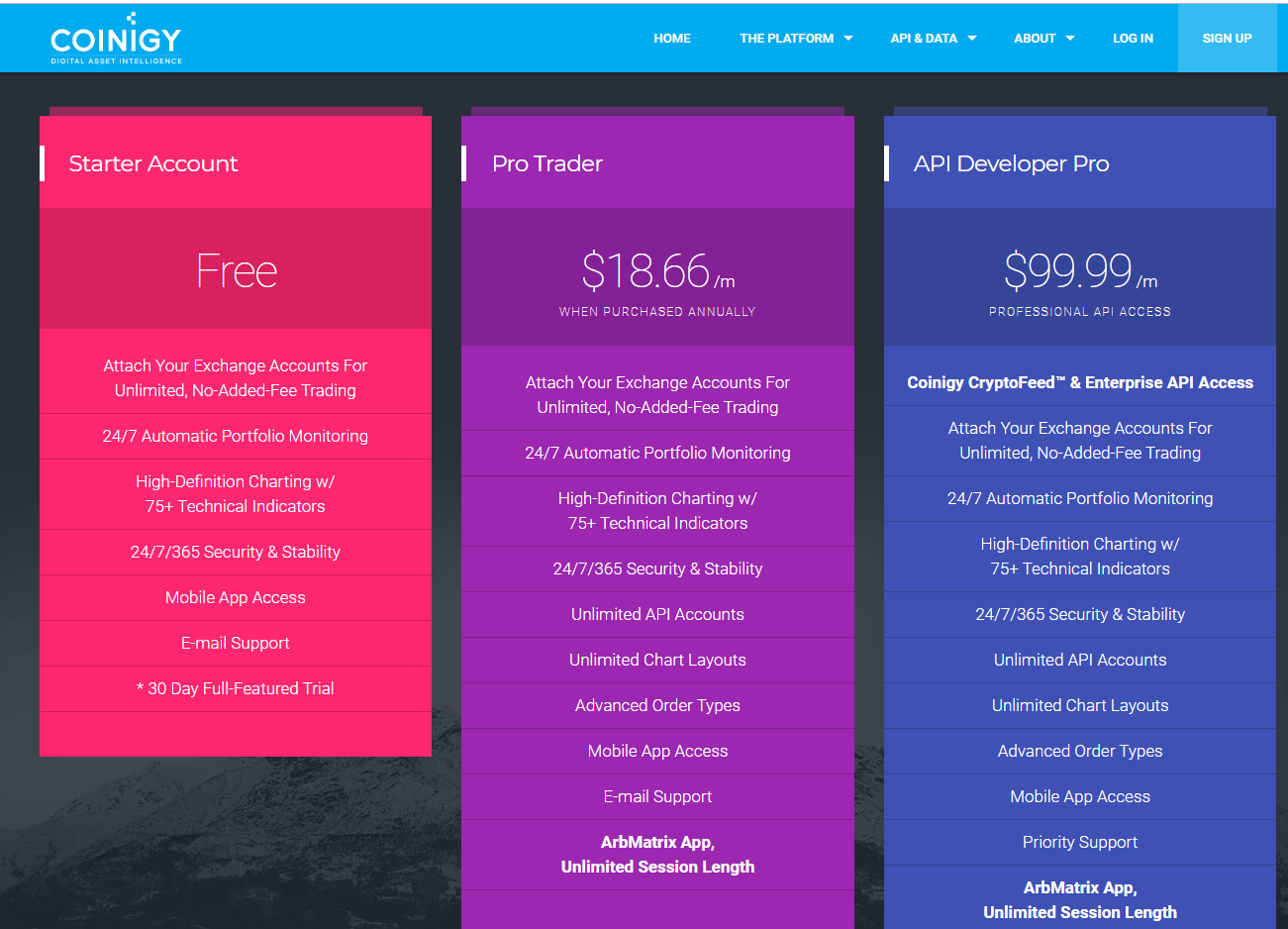
Task: Expand the API & DATA dropdown arrow
Action: [x=972, y=39]
